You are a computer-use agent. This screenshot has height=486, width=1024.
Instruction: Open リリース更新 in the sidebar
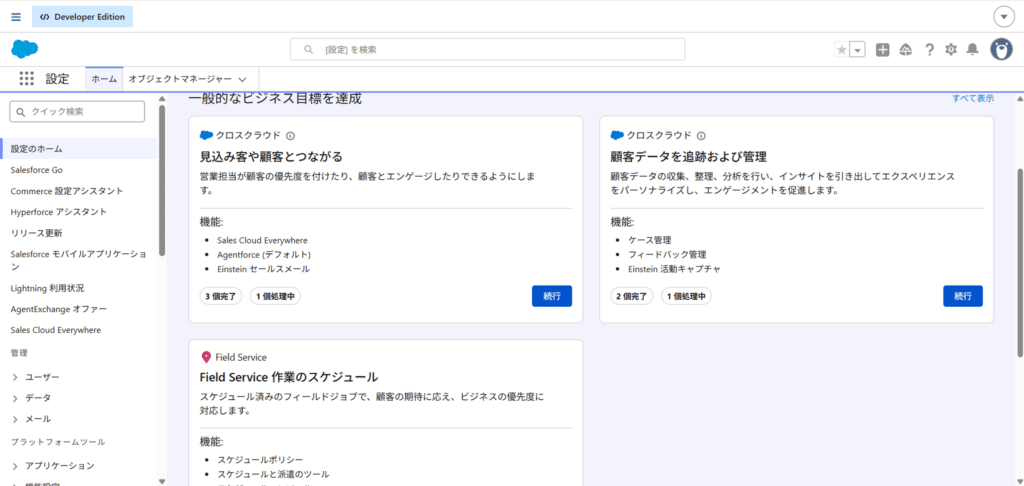[37, 233]
